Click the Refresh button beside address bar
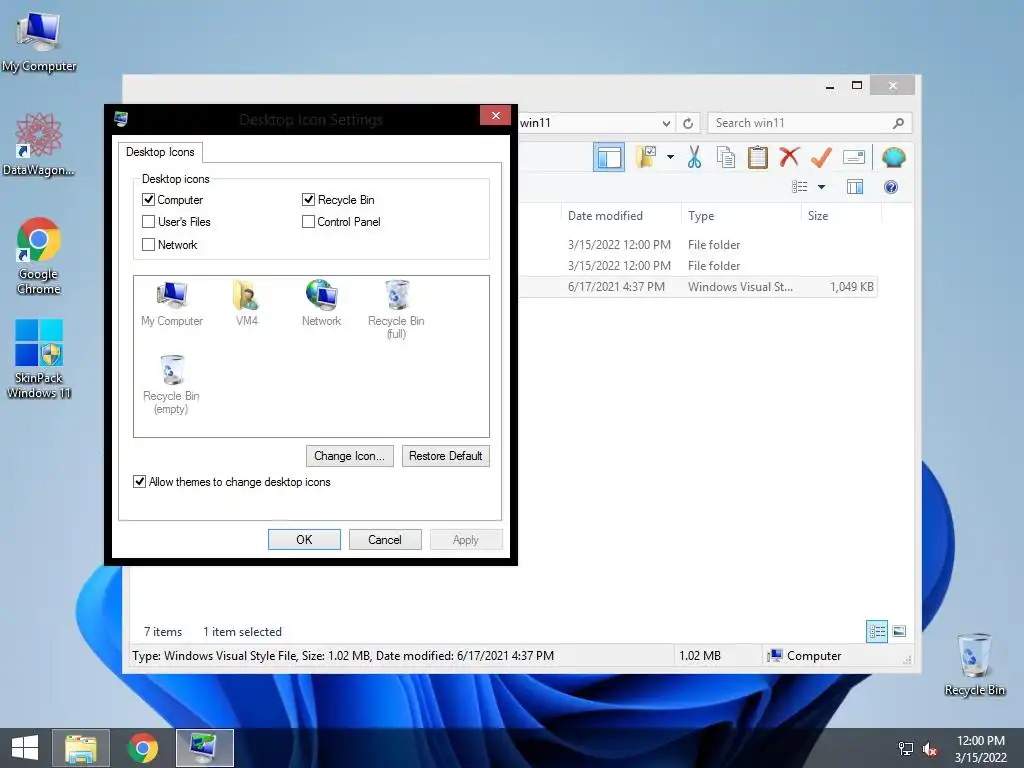The height and width of the screenshot is (768, 1024). pyautogui.click(x=688, y=123)
